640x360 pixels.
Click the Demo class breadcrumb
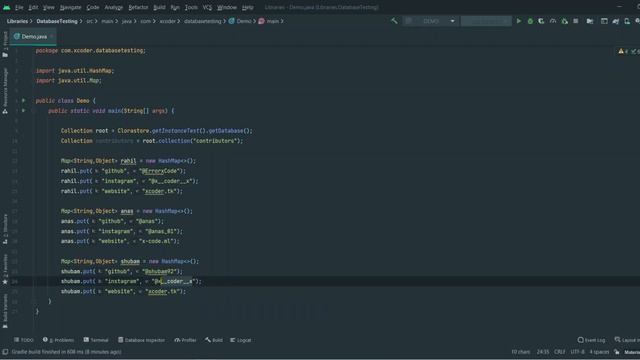pyautogui.click(x=240, y=21)
